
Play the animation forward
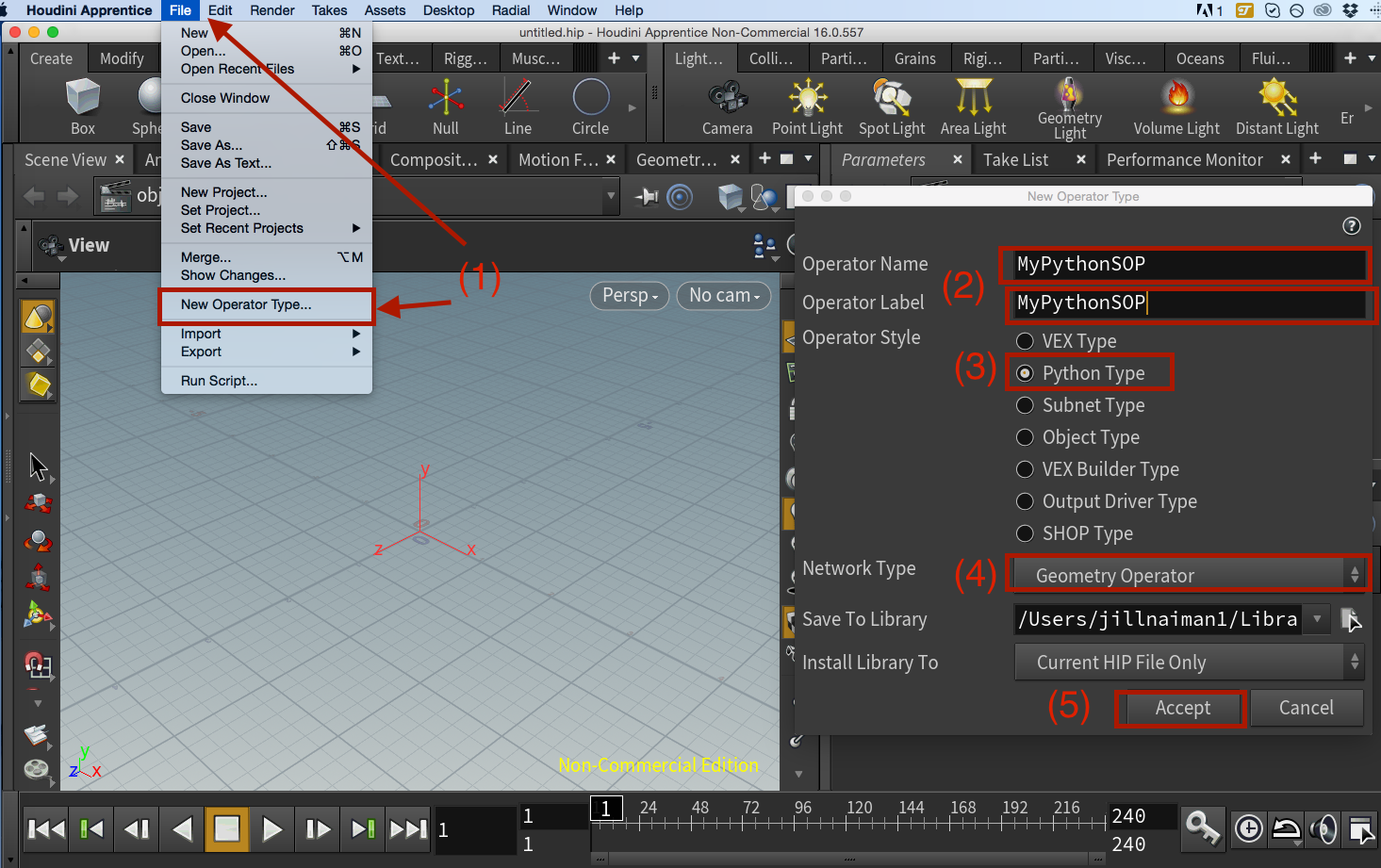tap(272, 829)
